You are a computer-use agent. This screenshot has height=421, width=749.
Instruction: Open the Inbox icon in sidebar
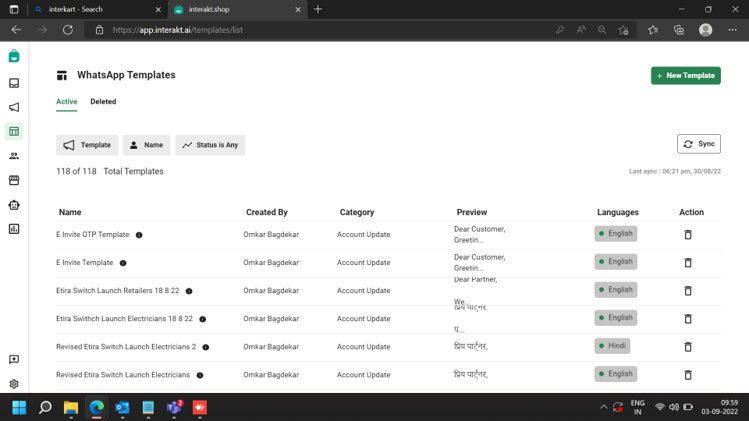[14, 83]
